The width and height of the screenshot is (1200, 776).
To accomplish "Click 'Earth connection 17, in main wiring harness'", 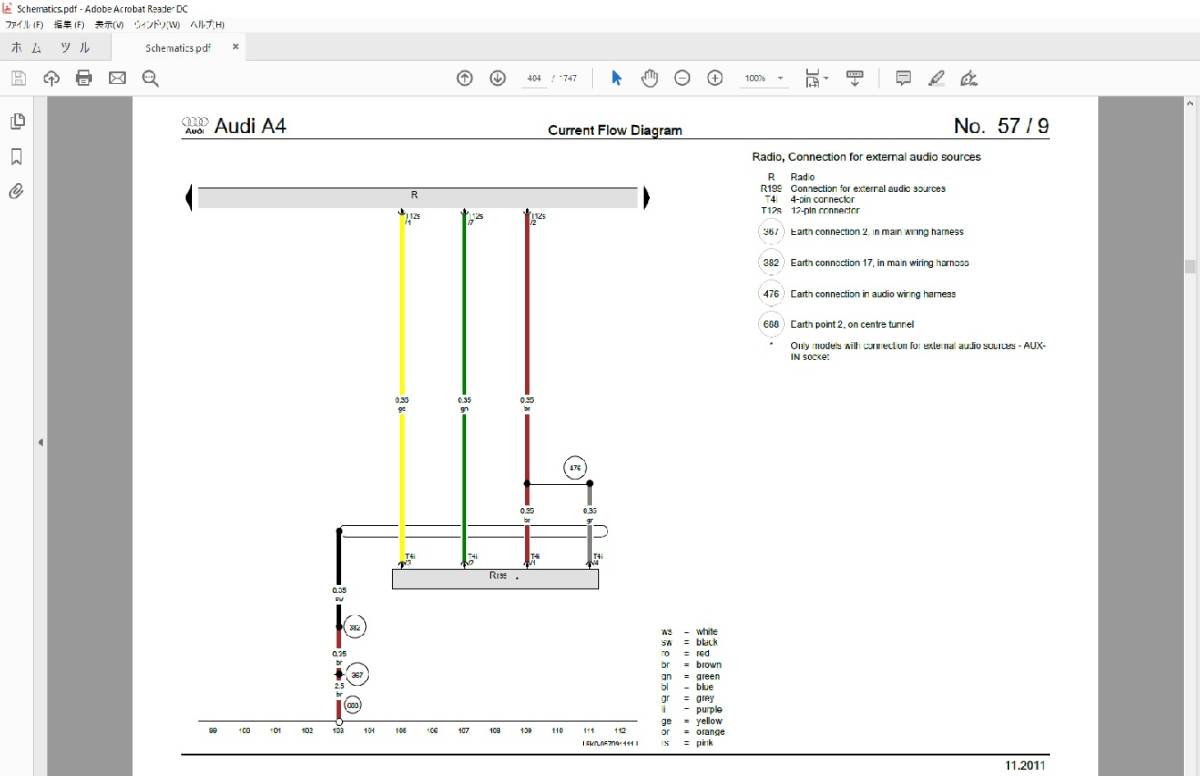I will tap(879, 263).
